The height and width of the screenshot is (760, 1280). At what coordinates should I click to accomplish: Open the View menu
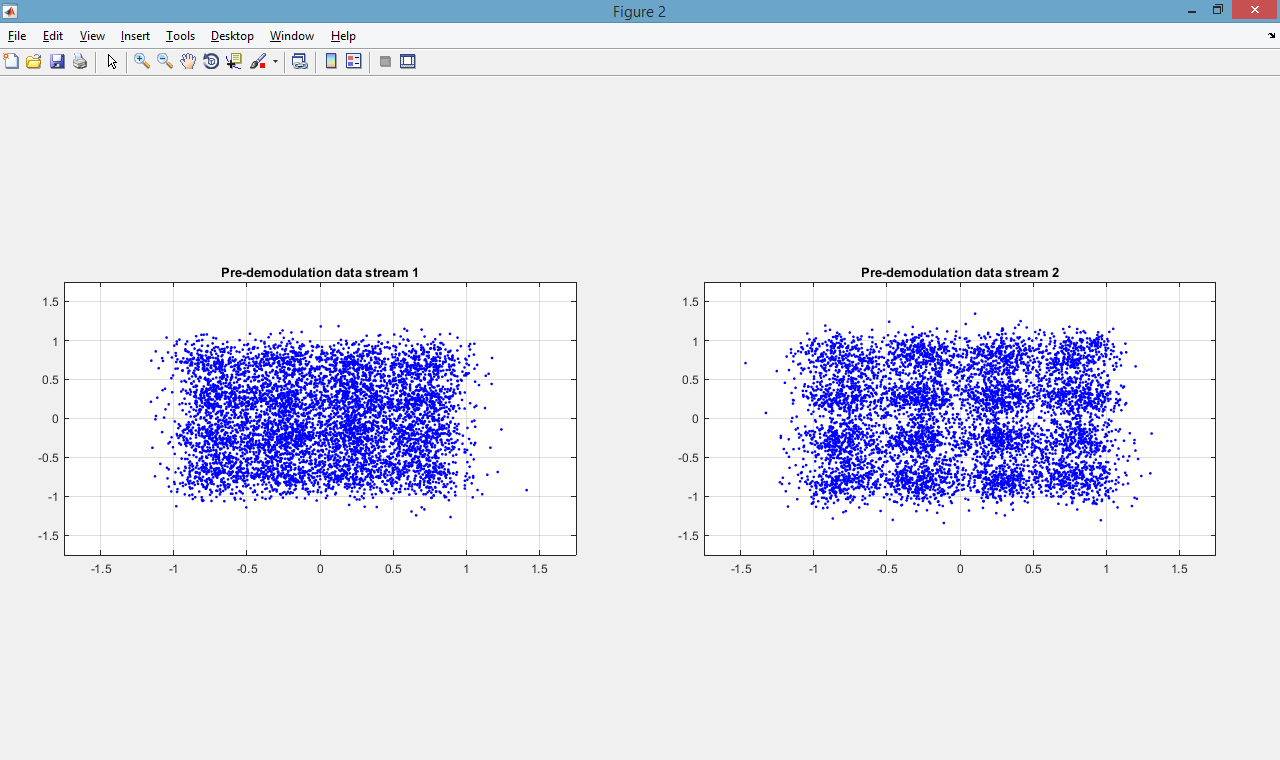(92, 36)
